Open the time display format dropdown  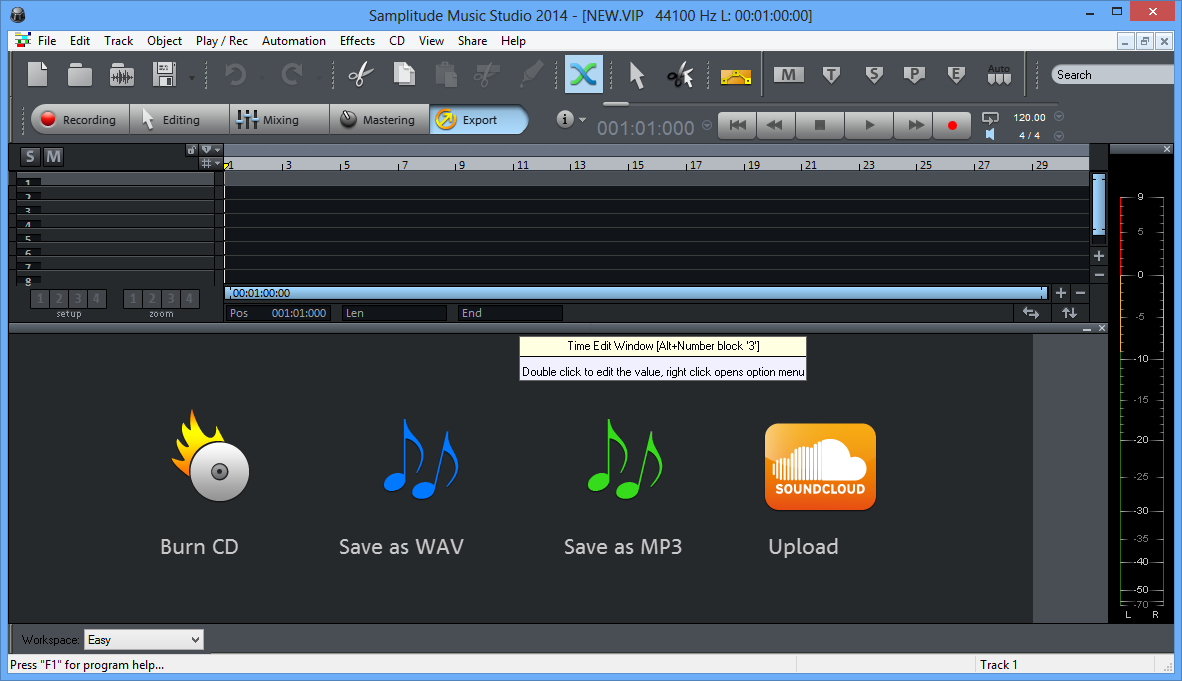[x=706, y=125]
